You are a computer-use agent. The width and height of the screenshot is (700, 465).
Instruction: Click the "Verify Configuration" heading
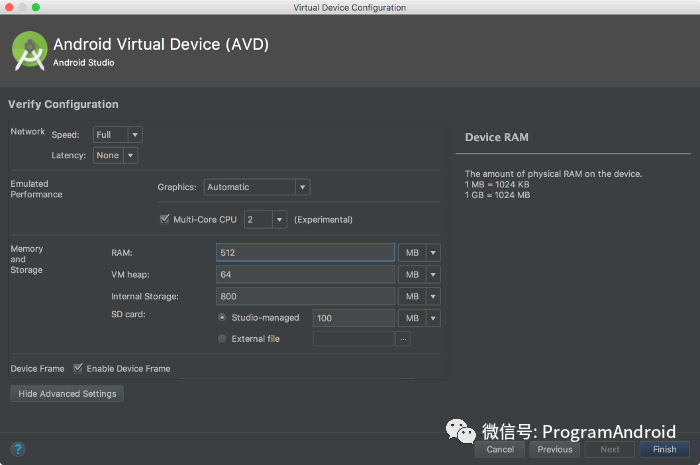[63, 104]
